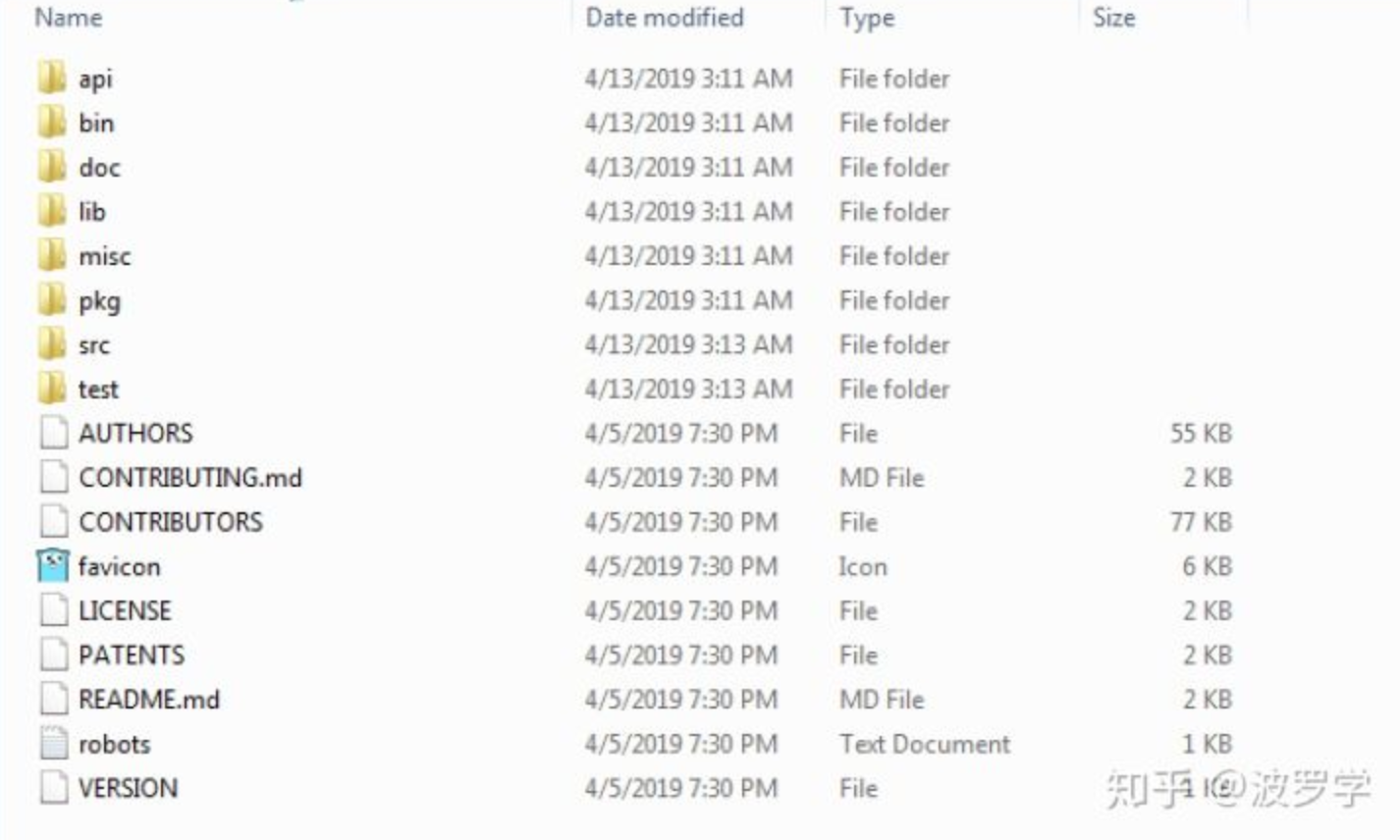
Task: Click the VERSION file icon
Action: [x=53, y=788]
